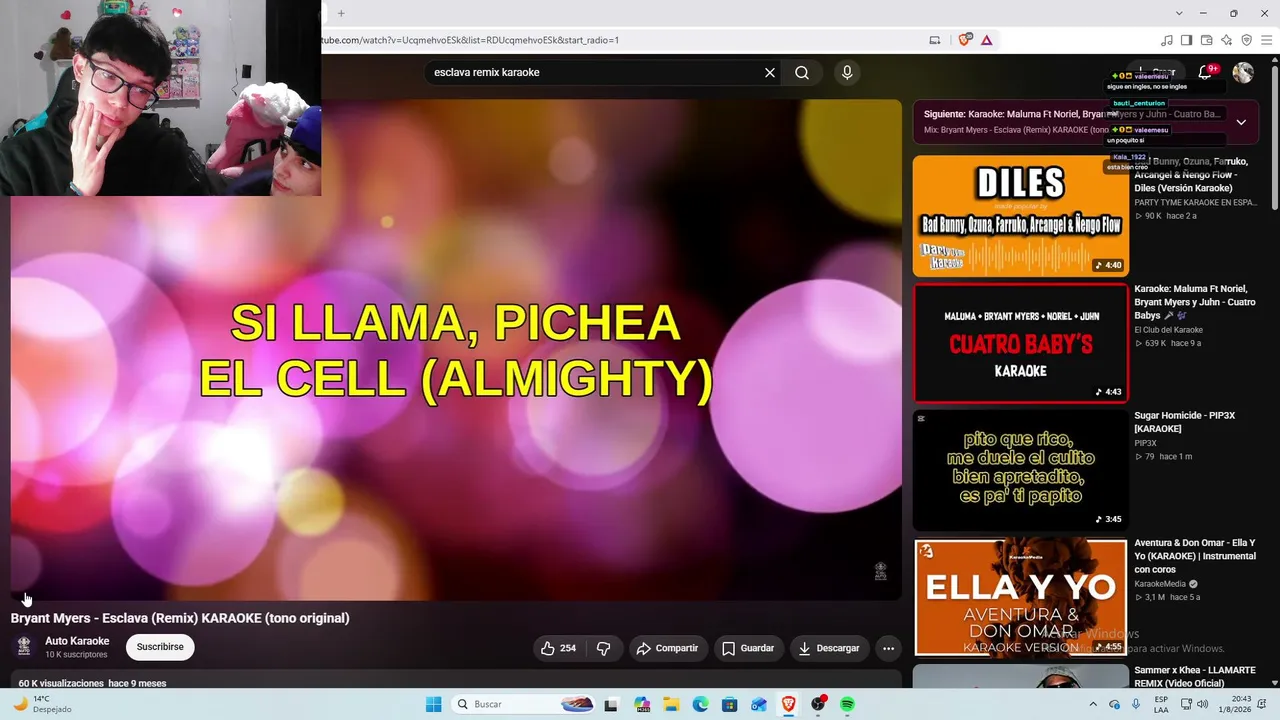Open Brave Leo AI sparkle icon
This screenshot has width=1280, height=720.
(x=1227, y=40)
